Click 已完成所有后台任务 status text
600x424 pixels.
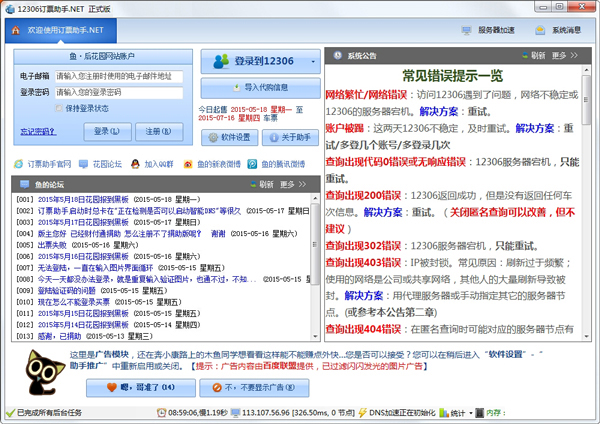click(x=49, y=413)
